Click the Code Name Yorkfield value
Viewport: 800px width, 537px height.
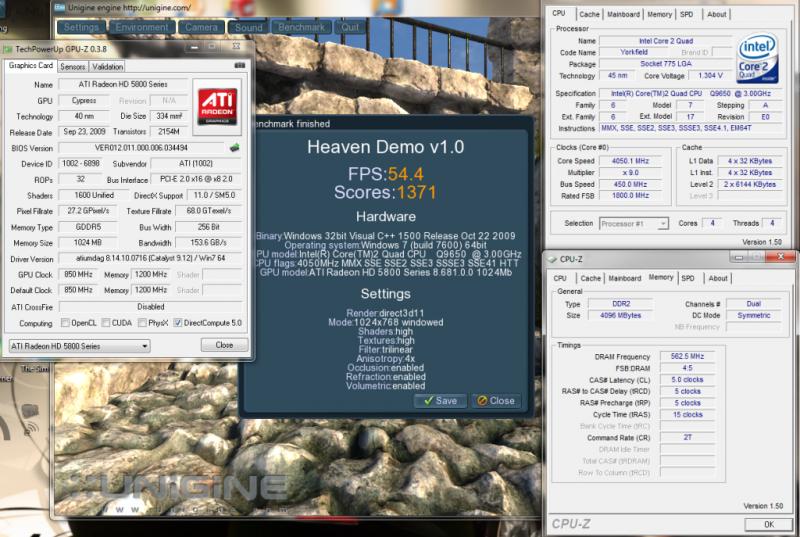pyautogui.click(x=634, y=52)
